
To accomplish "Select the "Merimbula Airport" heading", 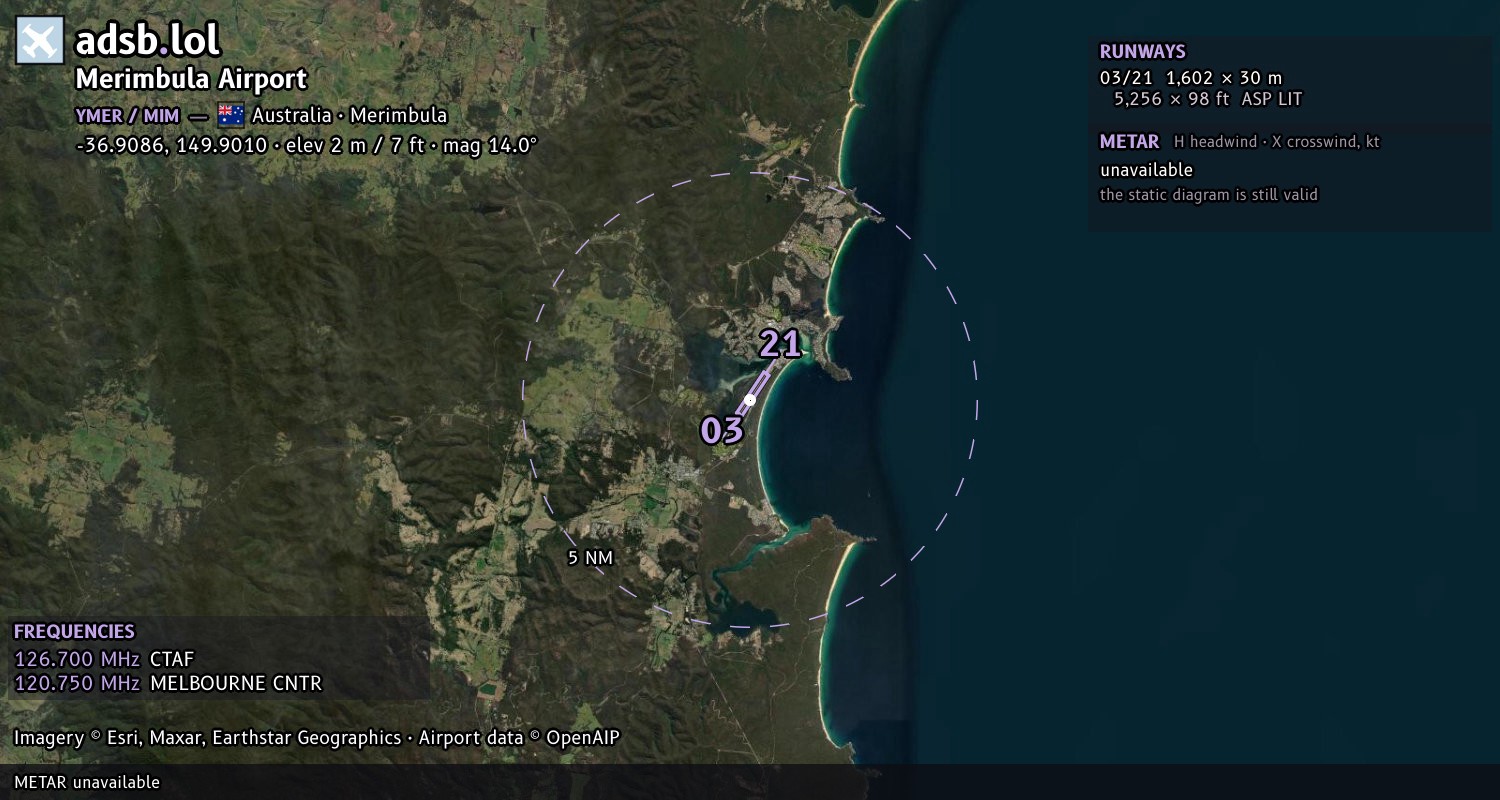I will (191, 79).
